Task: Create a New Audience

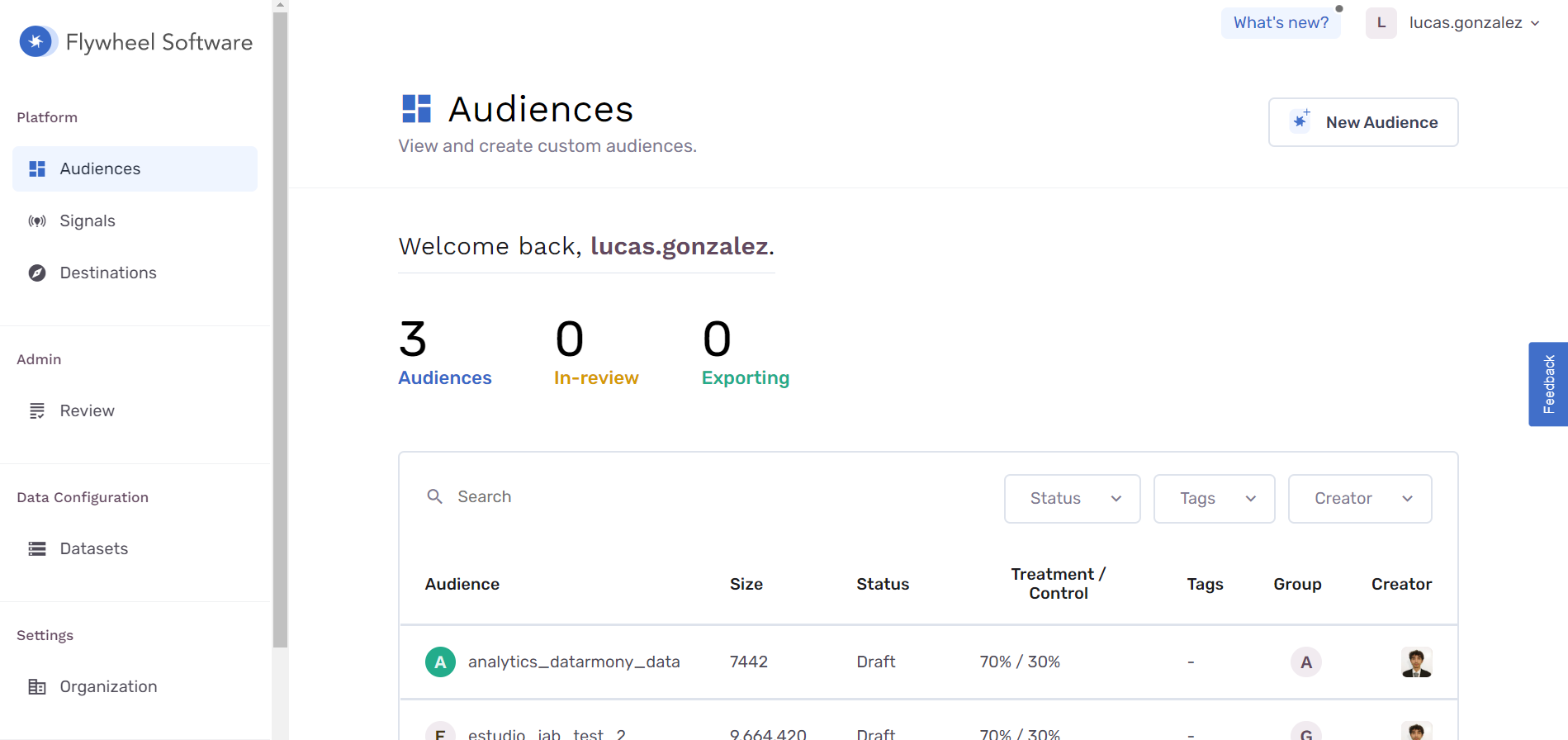Action: tap(1363, 122)
